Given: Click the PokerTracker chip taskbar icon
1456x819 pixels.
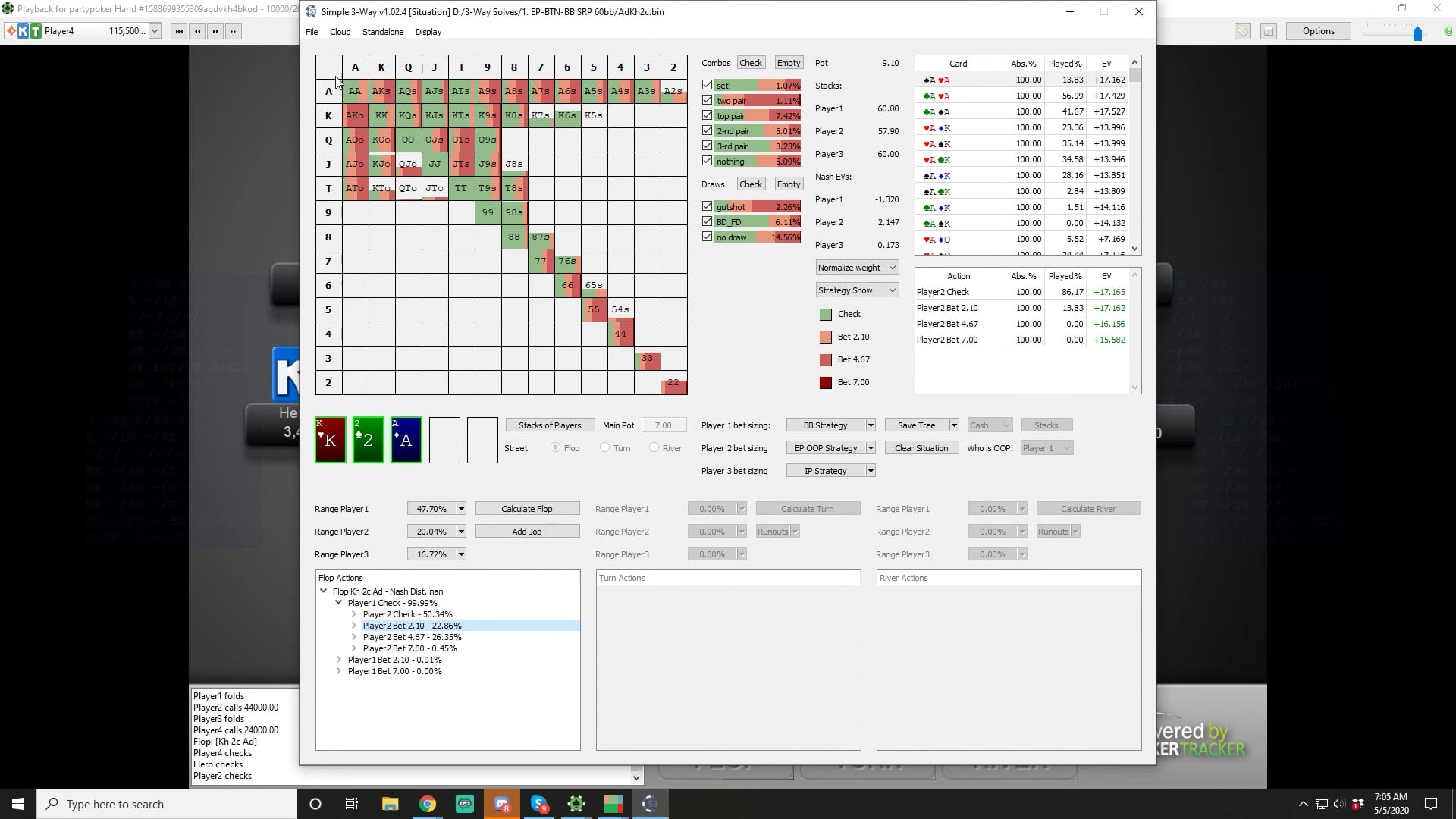Looking at the screenshot, I should pyautogui.click(x=576, y=804).
